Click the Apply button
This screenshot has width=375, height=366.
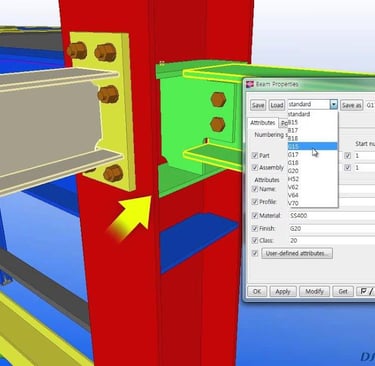(x=283, y=291)
